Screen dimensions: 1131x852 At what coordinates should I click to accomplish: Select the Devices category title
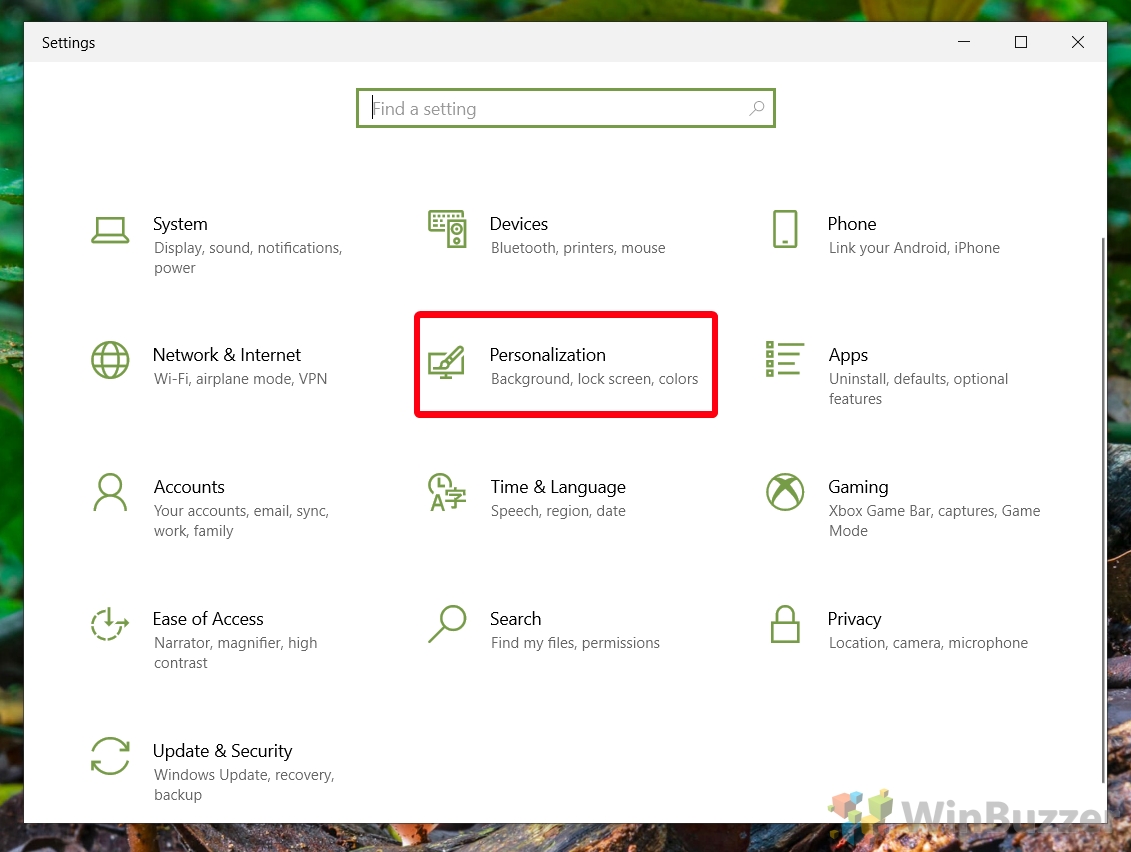click(519, 224)
